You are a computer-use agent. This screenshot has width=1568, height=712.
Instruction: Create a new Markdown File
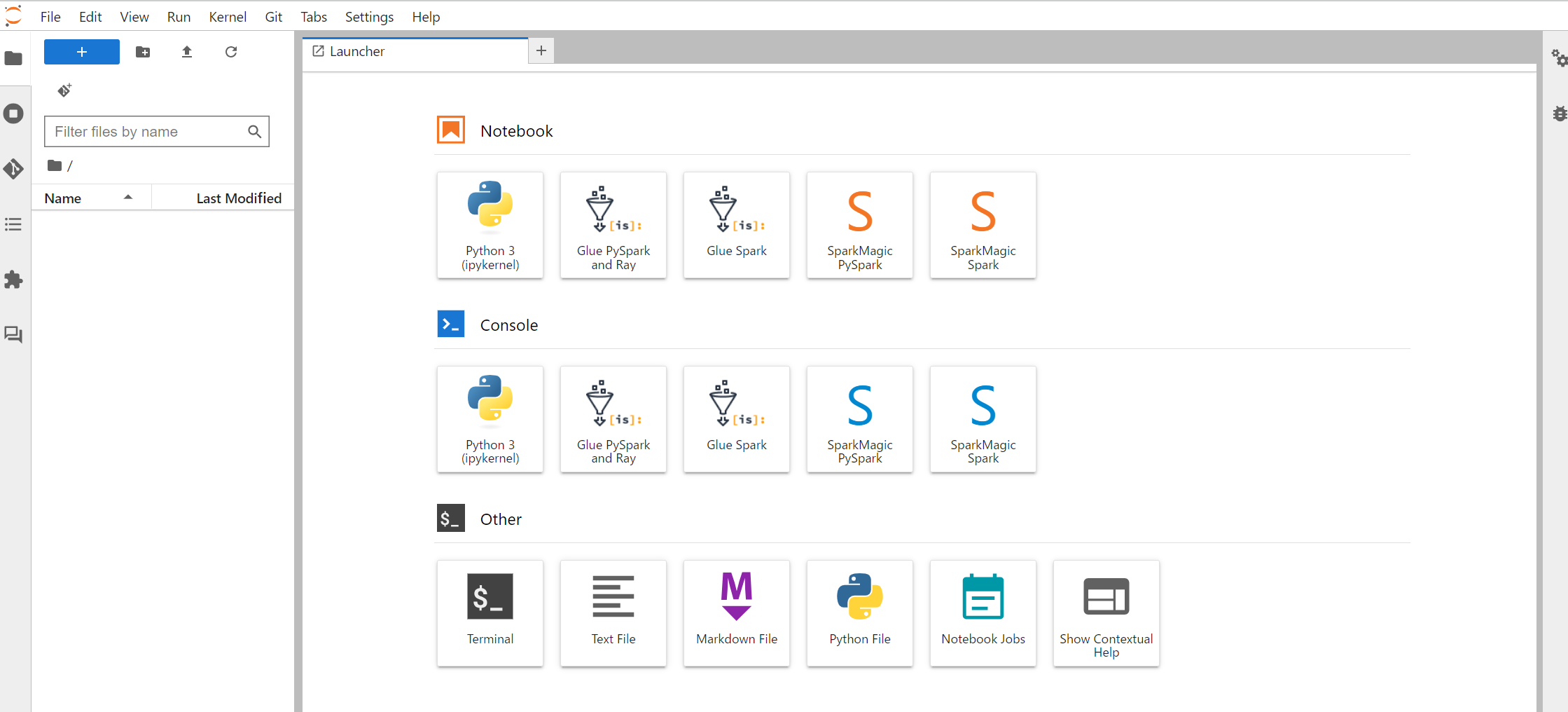(737, 613)
